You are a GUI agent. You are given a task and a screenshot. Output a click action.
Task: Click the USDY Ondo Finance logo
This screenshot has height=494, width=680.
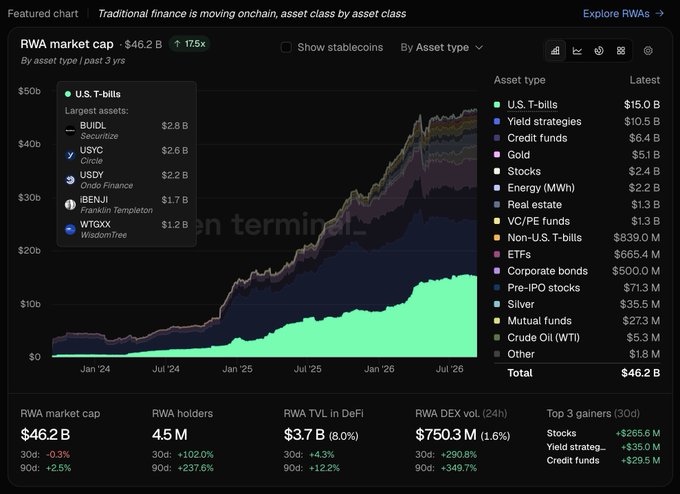[x=70, y=180]
